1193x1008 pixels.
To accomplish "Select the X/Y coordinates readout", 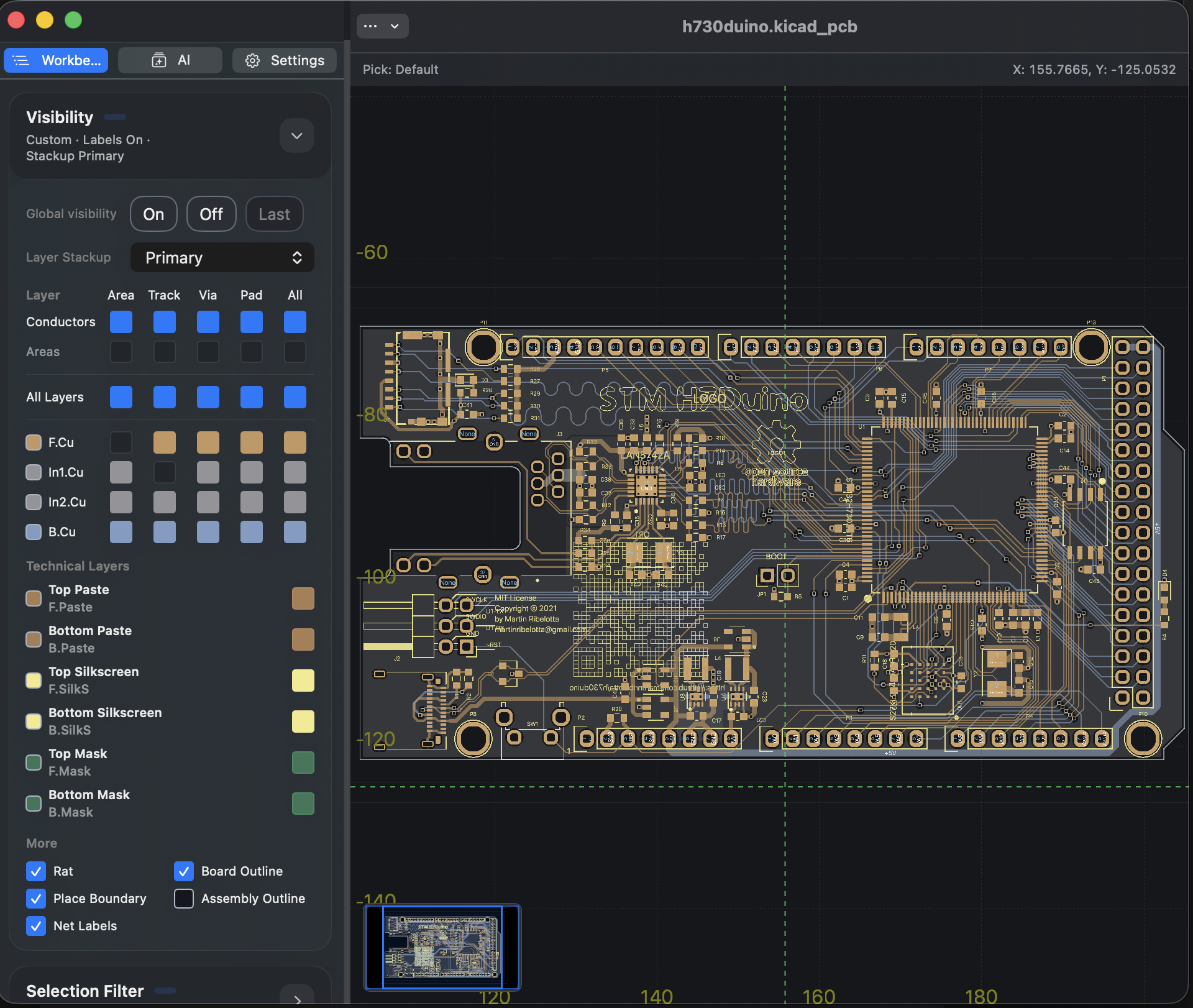I will coord(1094,70).
